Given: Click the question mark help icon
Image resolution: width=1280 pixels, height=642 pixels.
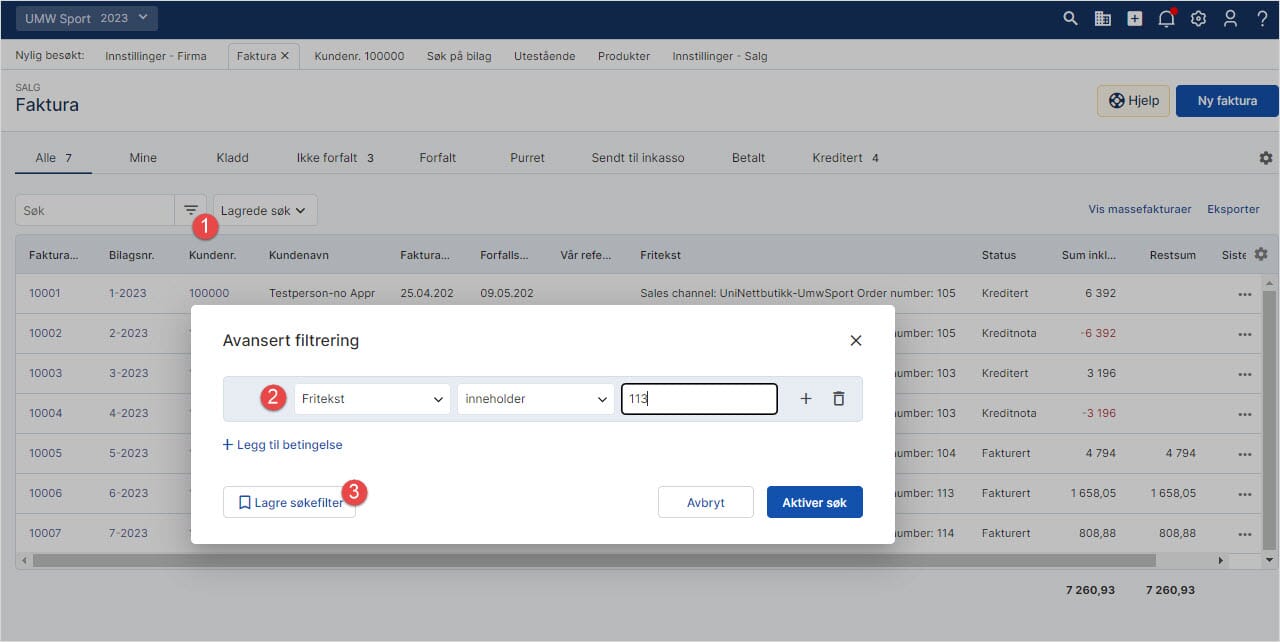Looking at the screenshot, I should (x=1262, y=18).
